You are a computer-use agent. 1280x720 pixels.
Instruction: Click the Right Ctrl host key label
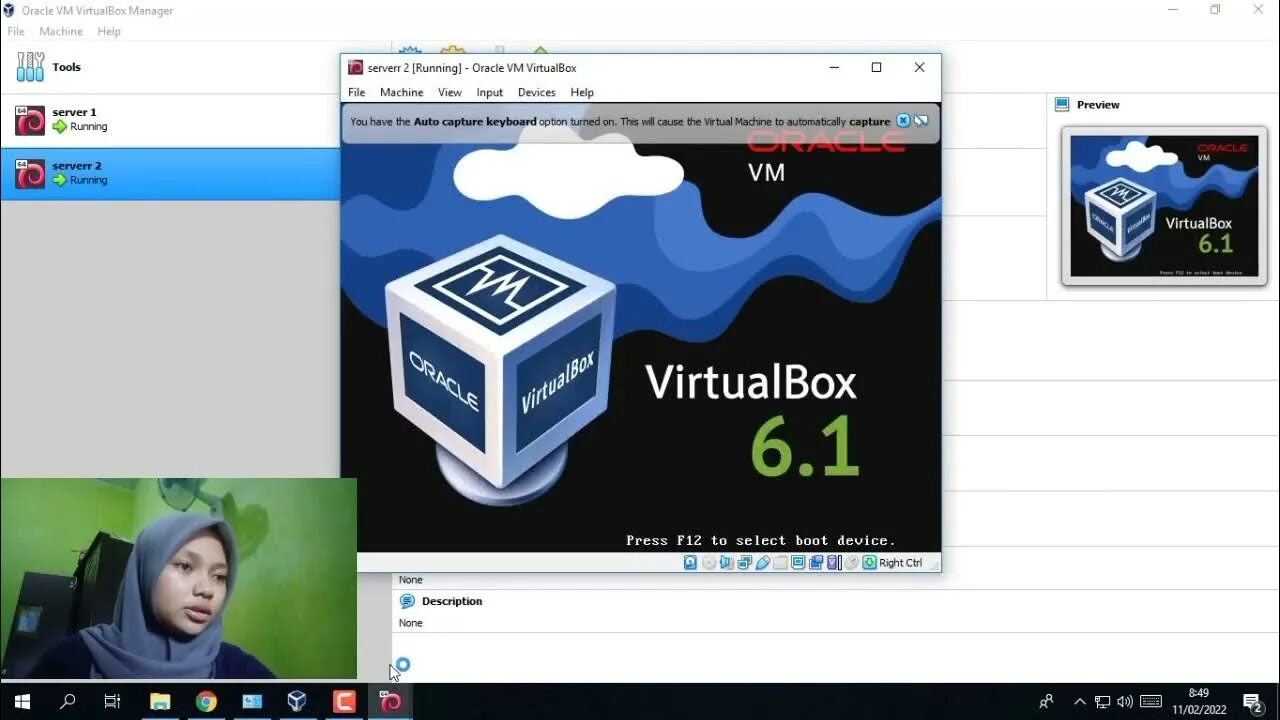pos(900,563)
